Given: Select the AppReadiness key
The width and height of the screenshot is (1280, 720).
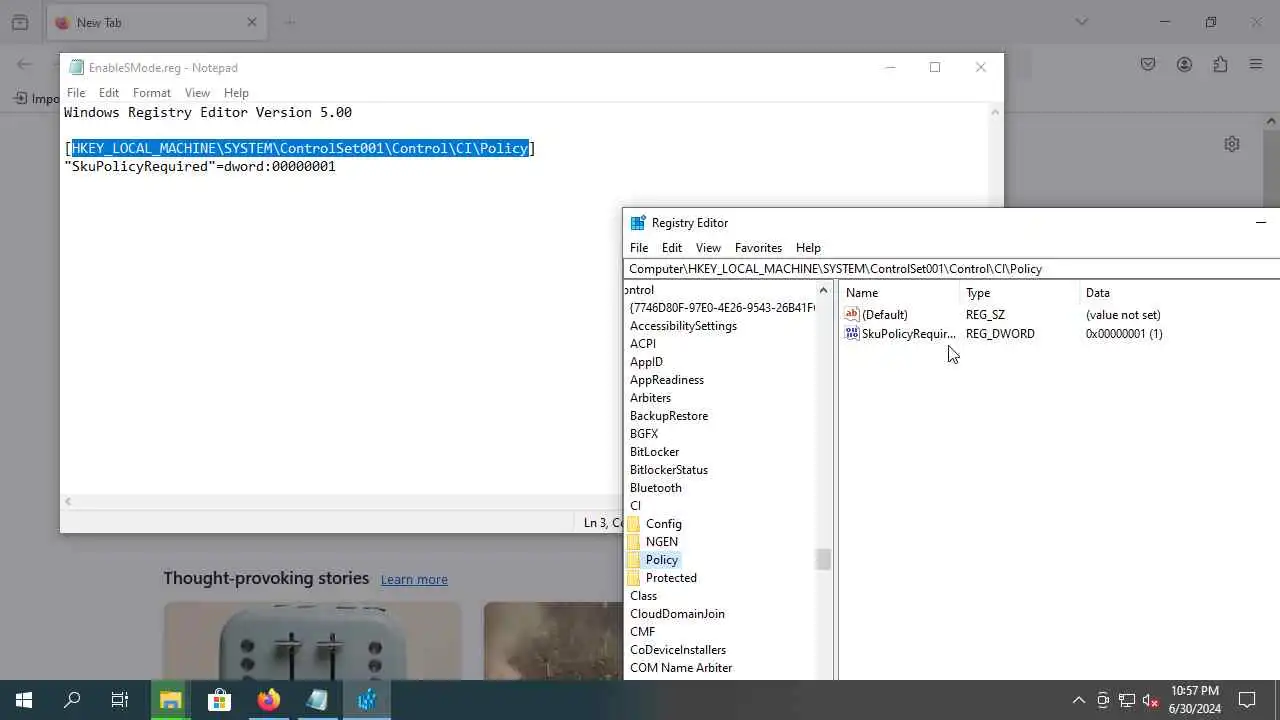Looking at the screenshot, I should pos(667,380).
